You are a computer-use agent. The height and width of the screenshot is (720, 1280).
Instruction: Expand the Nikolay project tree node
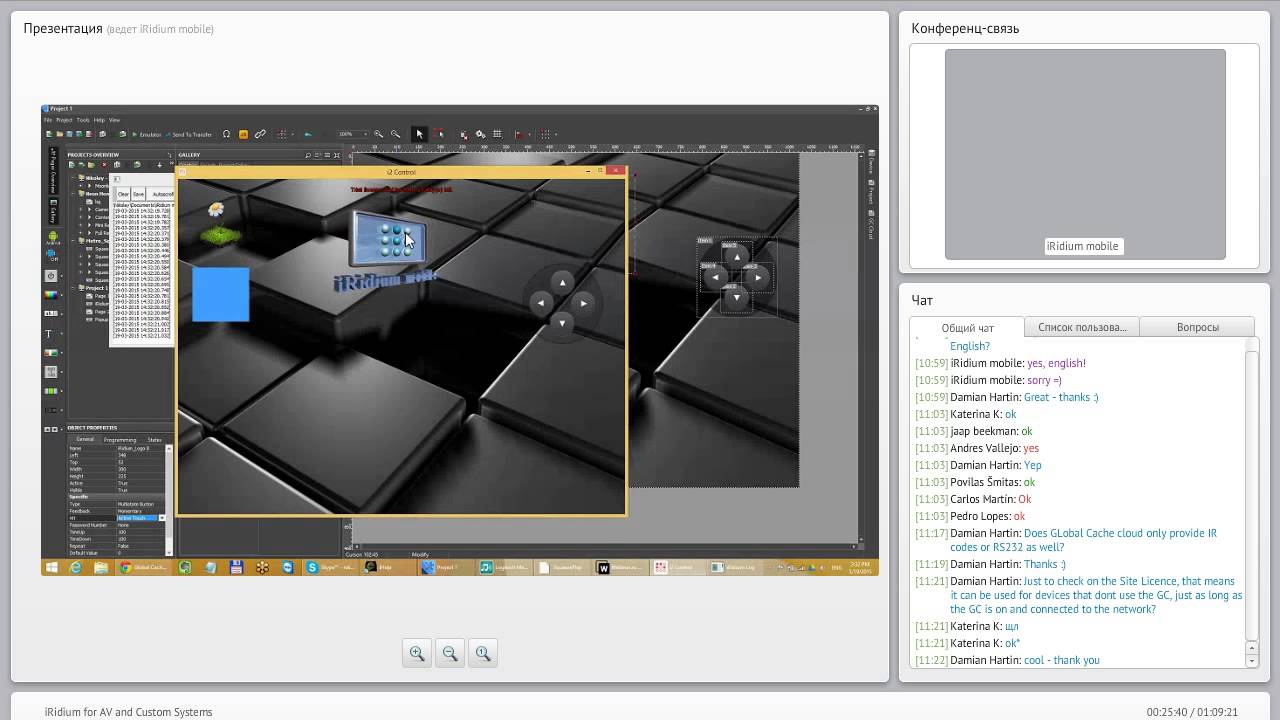click(72, 178)
